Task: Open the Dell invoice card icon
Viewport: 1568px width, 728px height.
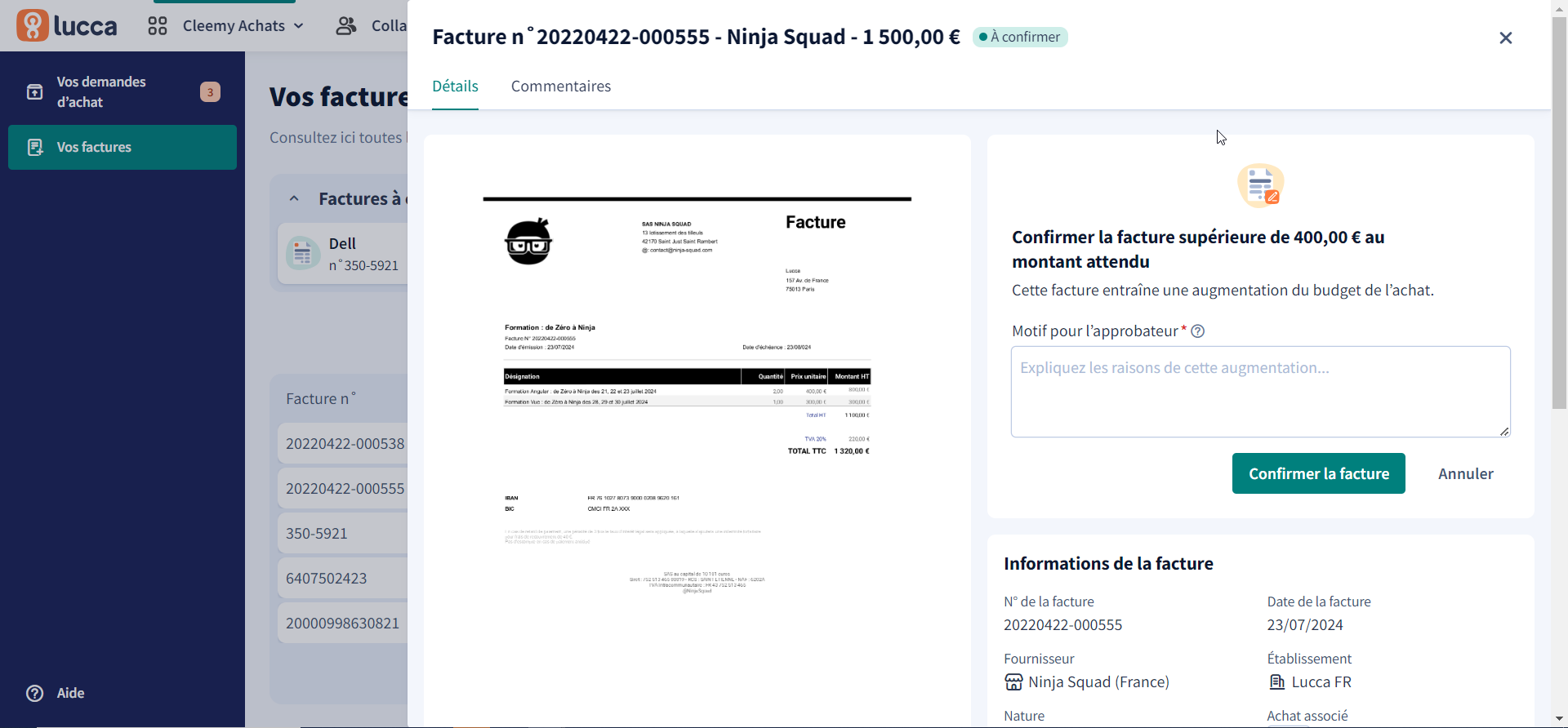Action: pos(303,254)
